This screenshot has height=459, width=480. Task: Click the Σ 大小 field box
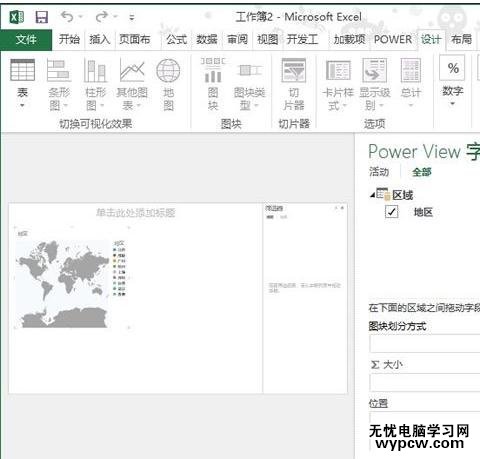[425, 382]
